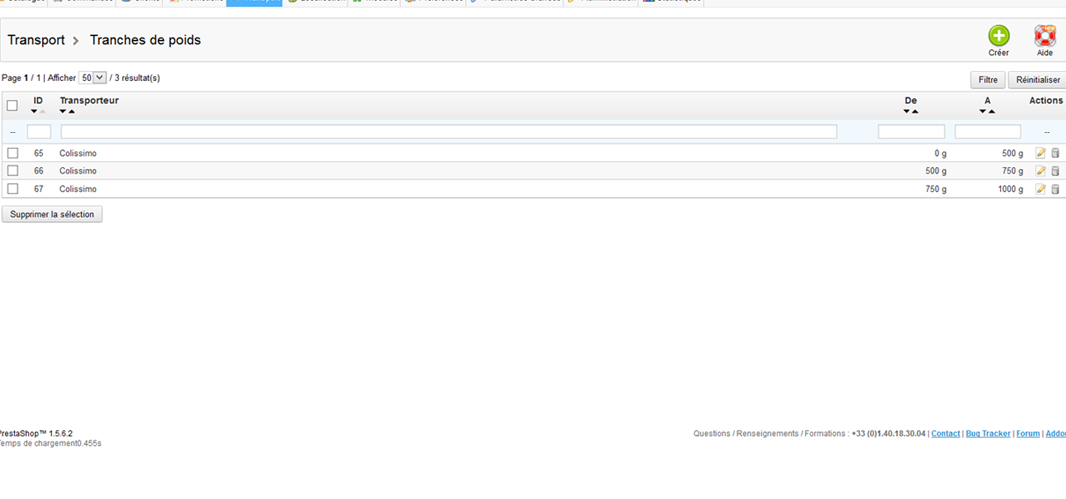Focus the De filter input field
Screen dimensions: 1066x499
(x=912, y=132)
